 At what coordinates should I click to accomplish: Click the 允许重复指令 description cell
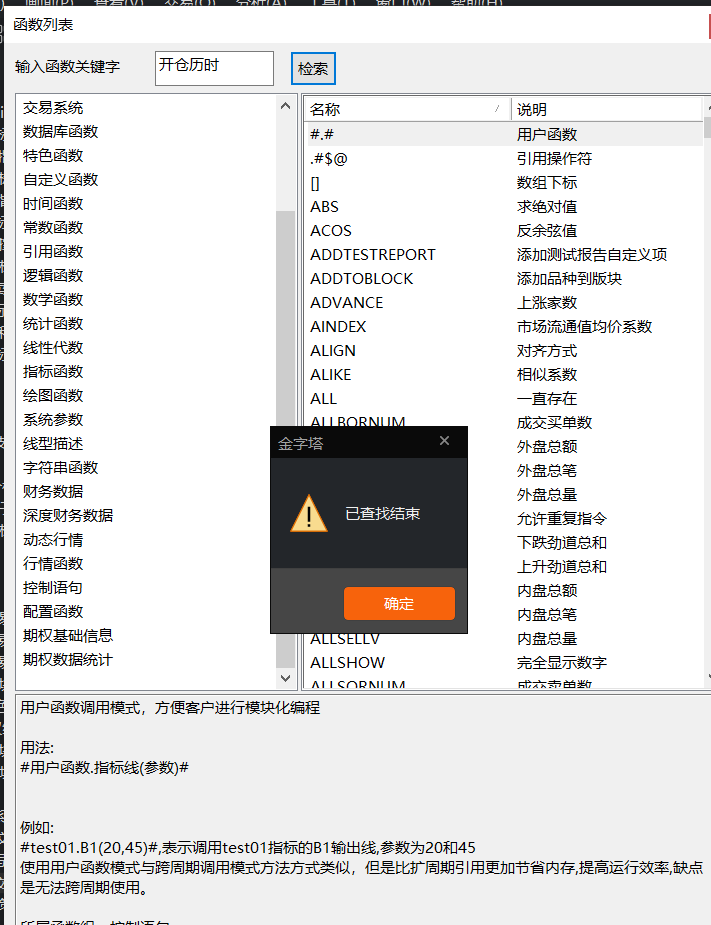click(x=562, y=519)
